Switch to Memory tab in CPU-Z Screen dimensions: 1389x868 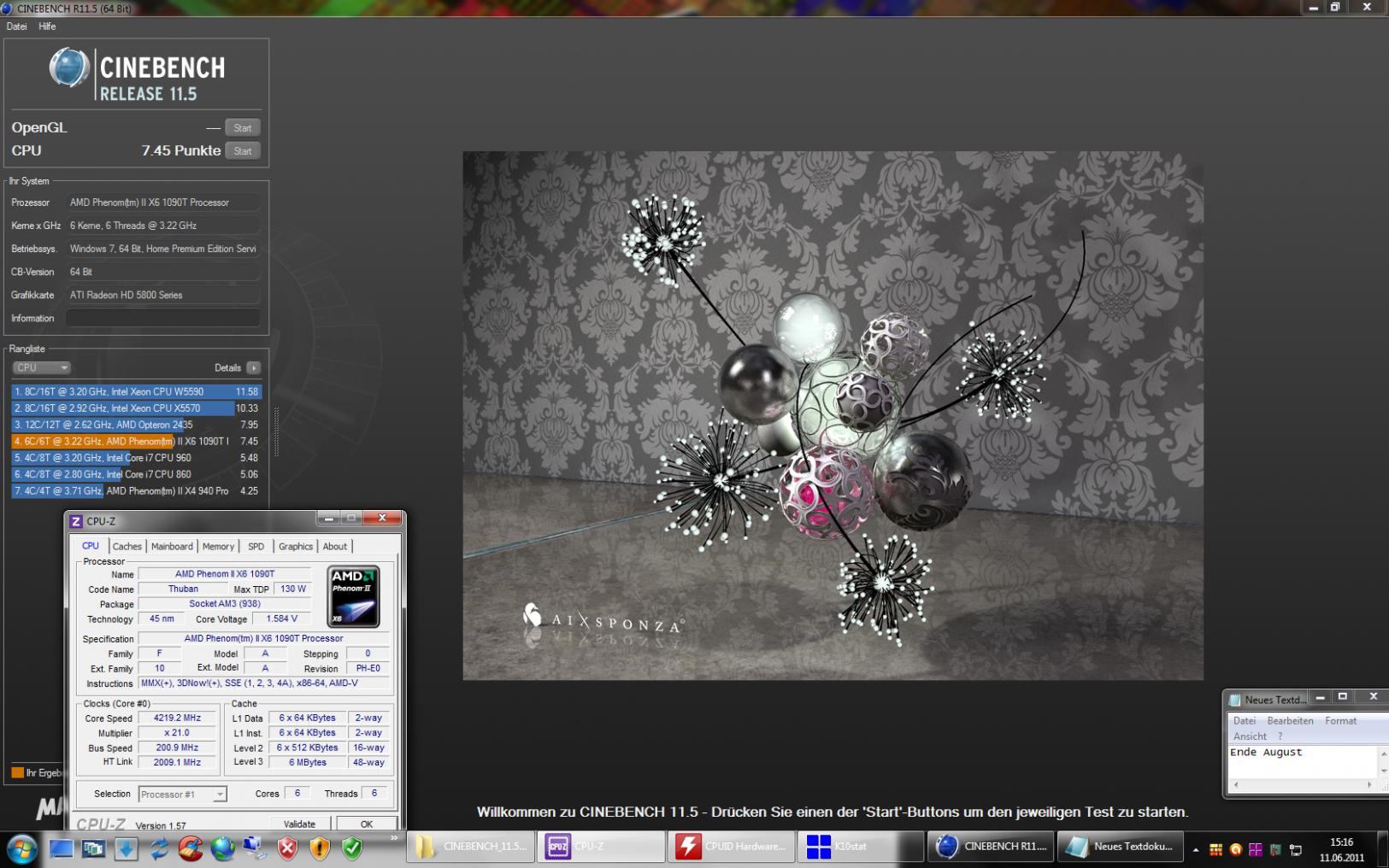(x=218, y=547)
